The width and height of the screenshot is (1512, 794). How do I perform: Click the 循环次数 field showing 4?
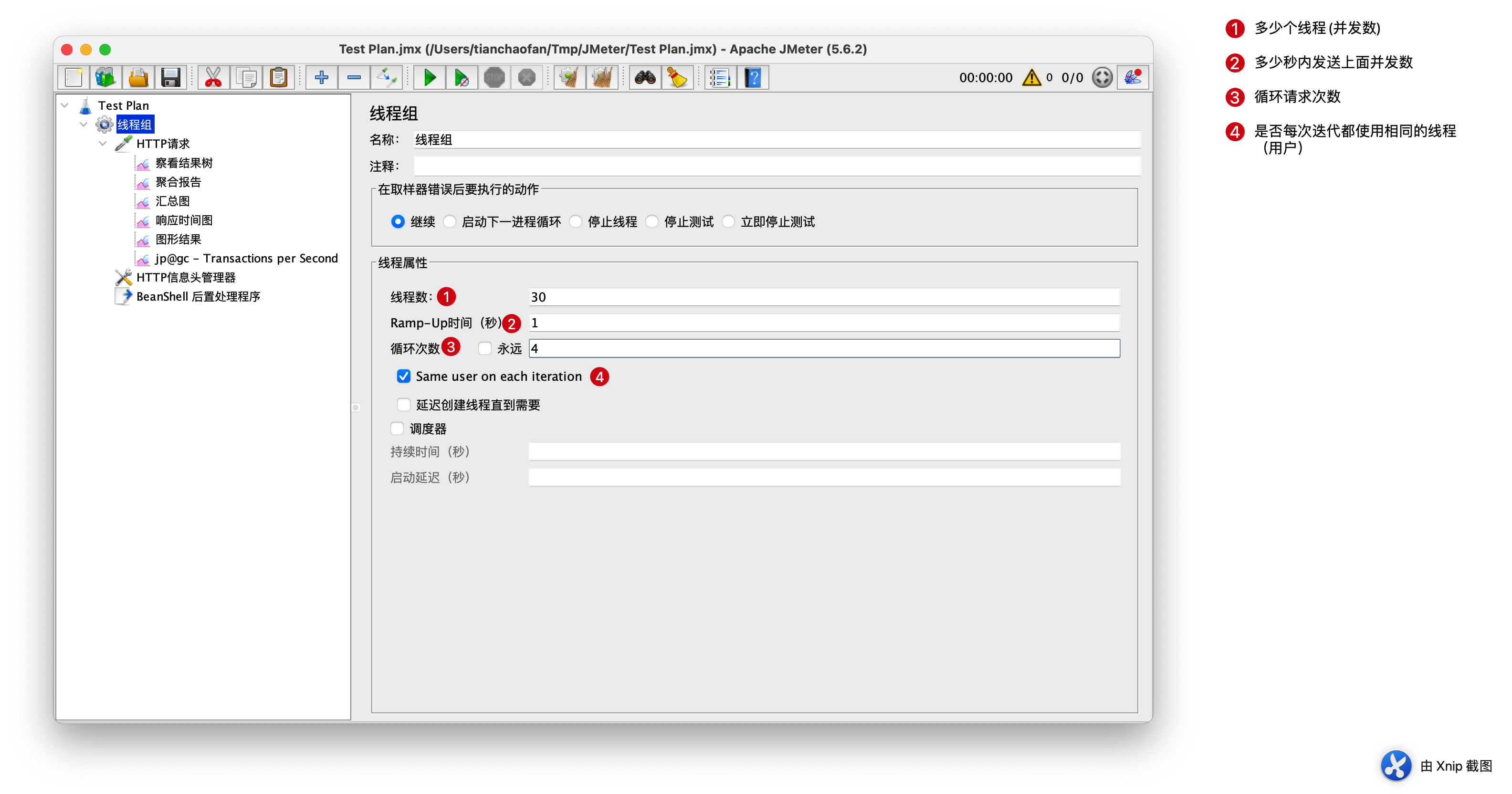pos(824,349)
